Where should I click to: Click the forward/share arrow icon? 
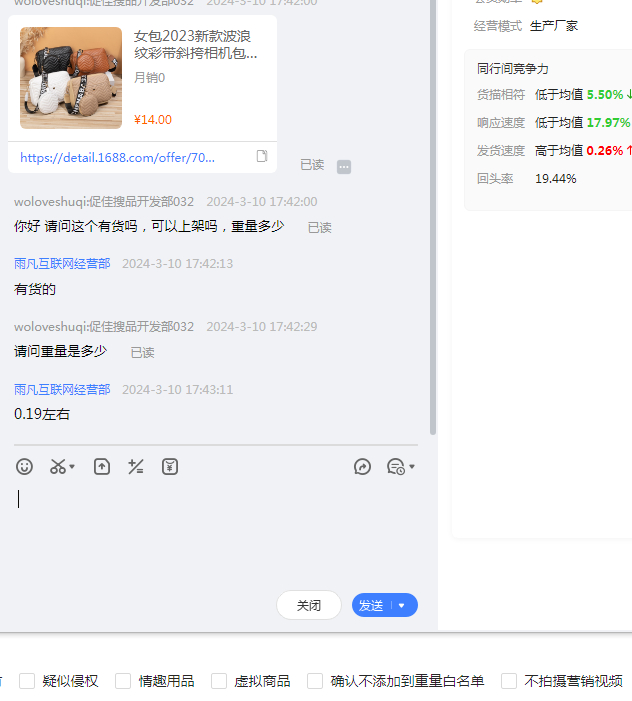363,466
